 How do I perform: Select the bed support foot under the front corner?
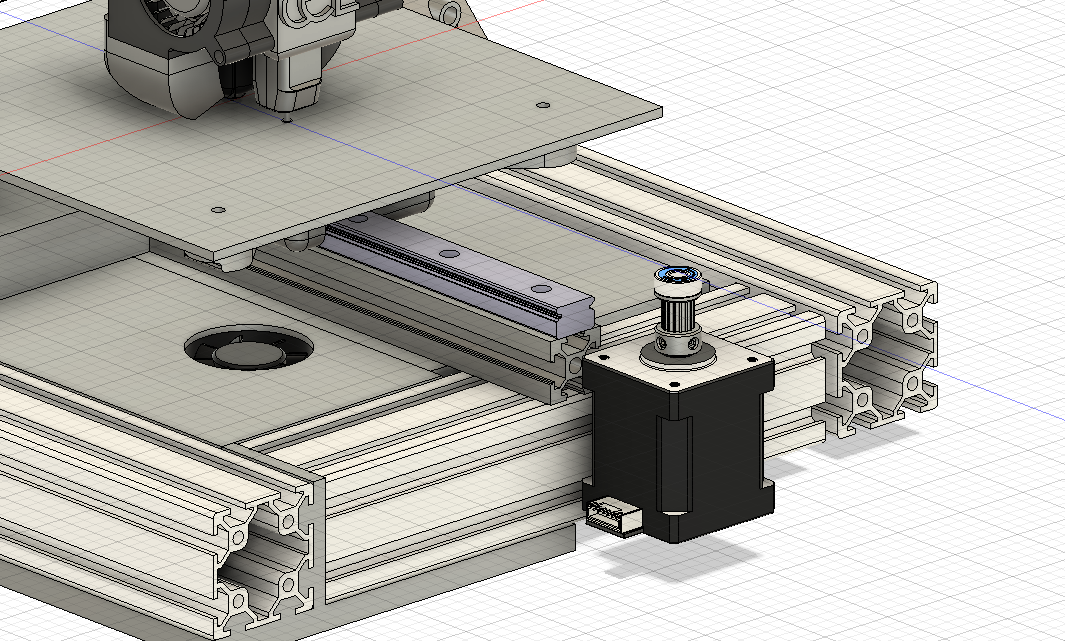(234, 261)
